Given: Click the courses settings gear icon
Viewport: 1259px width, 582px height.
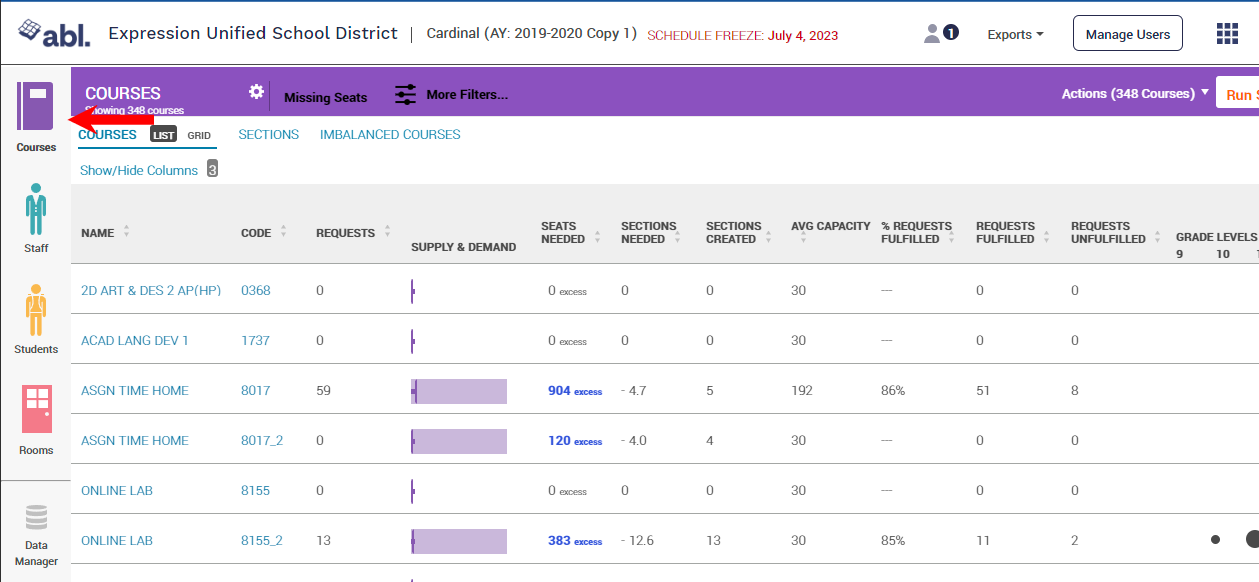Looking at the screenshot, I should [256, 92].
